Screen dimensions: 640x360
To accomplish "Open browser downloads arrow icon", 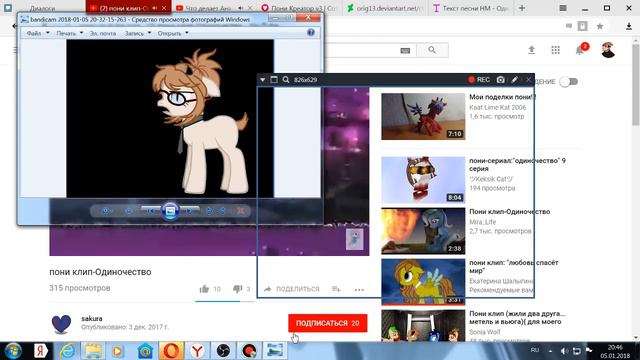I will click(x=629, y=27).
